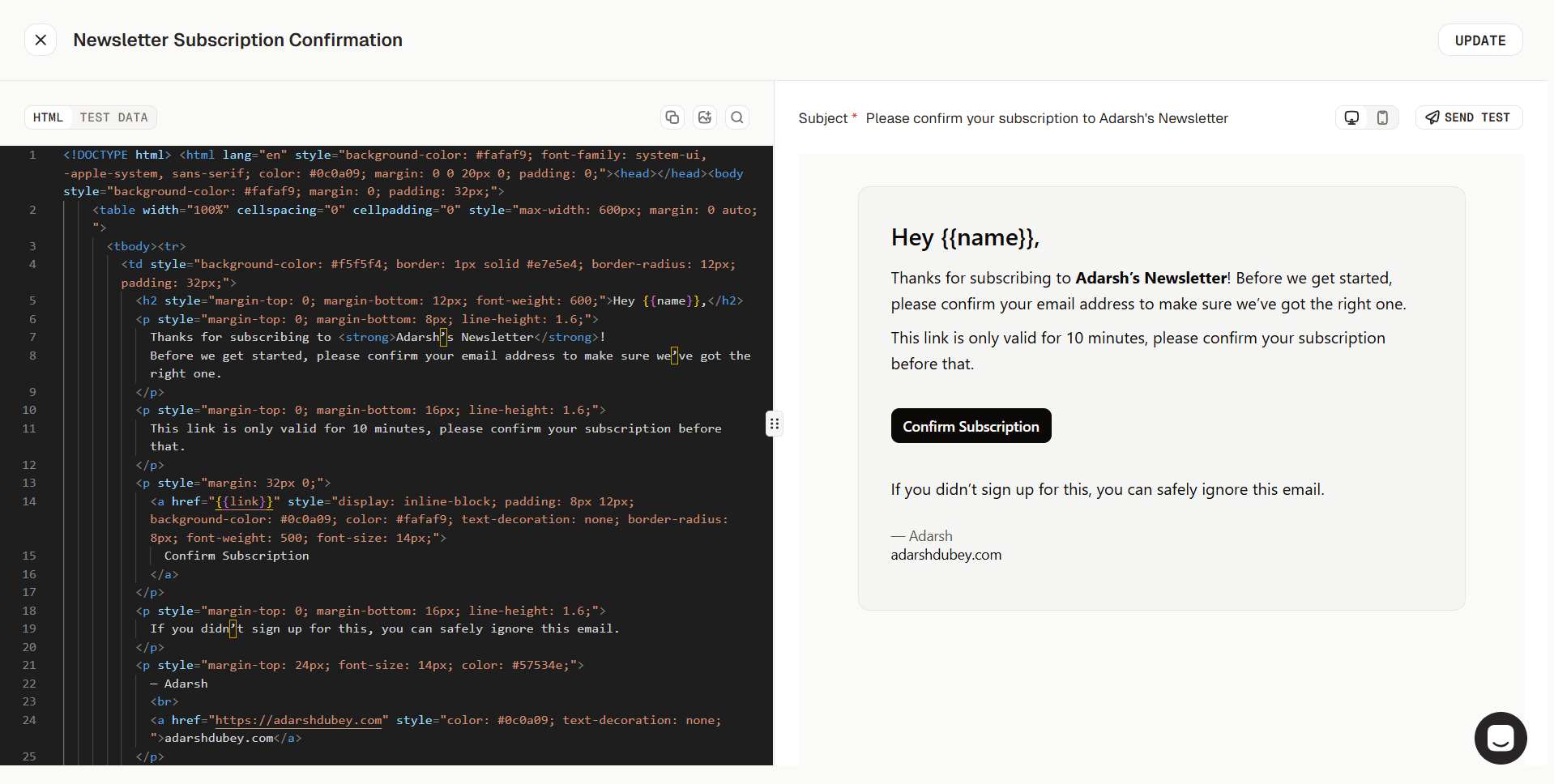The image size is (1554, 784).
Task: Toggle between HTML and Test Data modes
Action: (x=90, y=117)
